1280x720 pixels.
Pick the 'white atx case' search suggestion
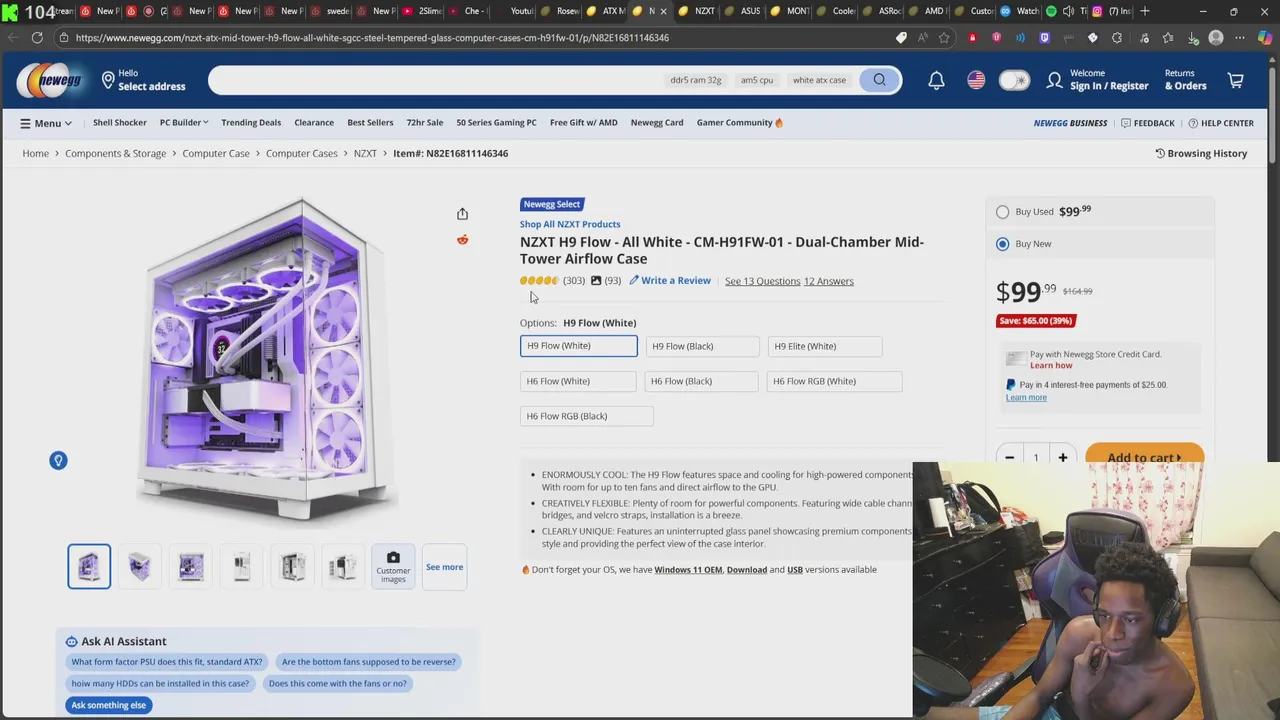(x=819, y=80)
